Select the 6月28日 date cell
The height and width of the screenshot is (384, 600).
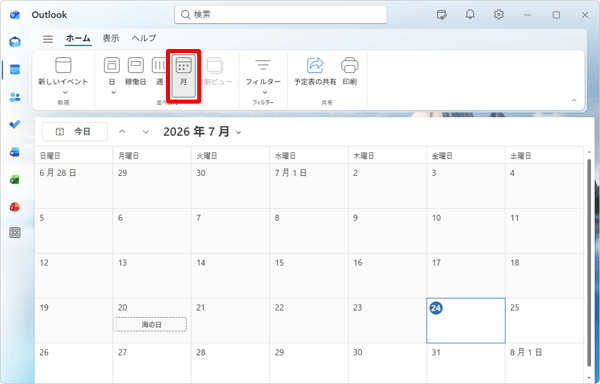[x=73, y=186]
